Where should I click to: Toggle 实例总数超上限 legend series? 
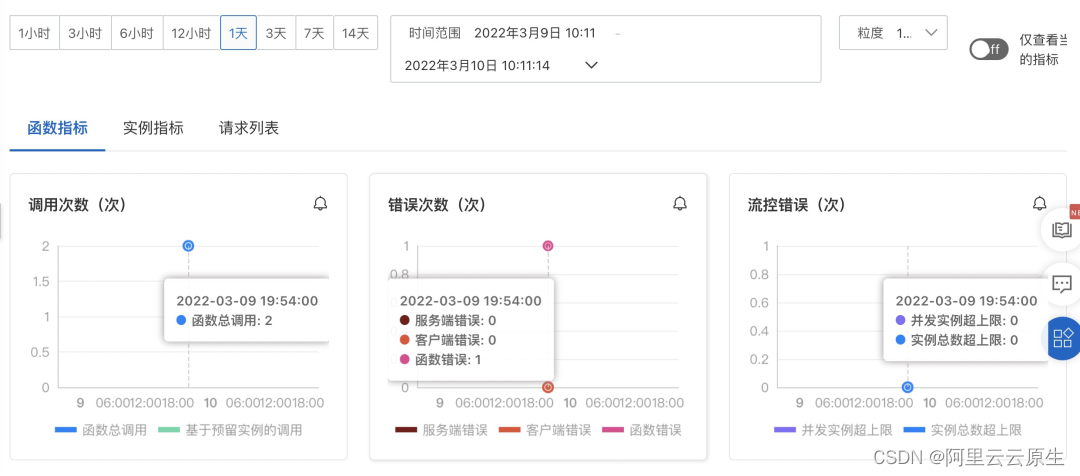coord(962,430)
